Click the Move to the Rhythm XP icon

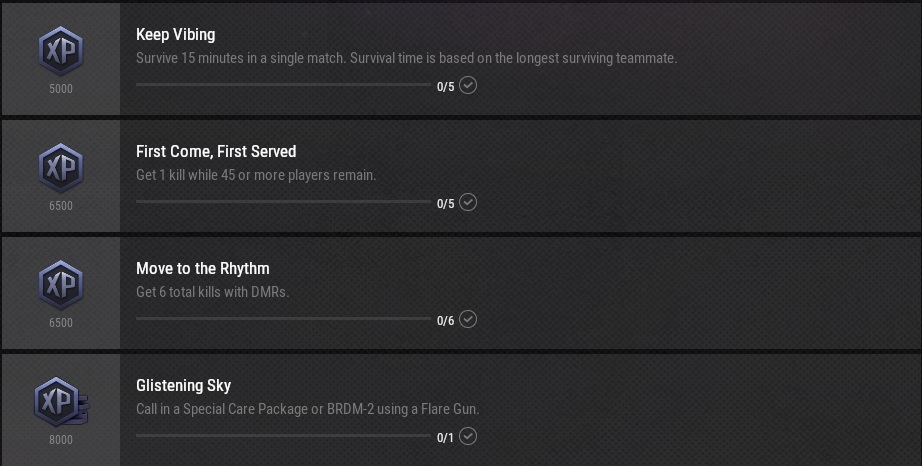(x=60, y=284)
